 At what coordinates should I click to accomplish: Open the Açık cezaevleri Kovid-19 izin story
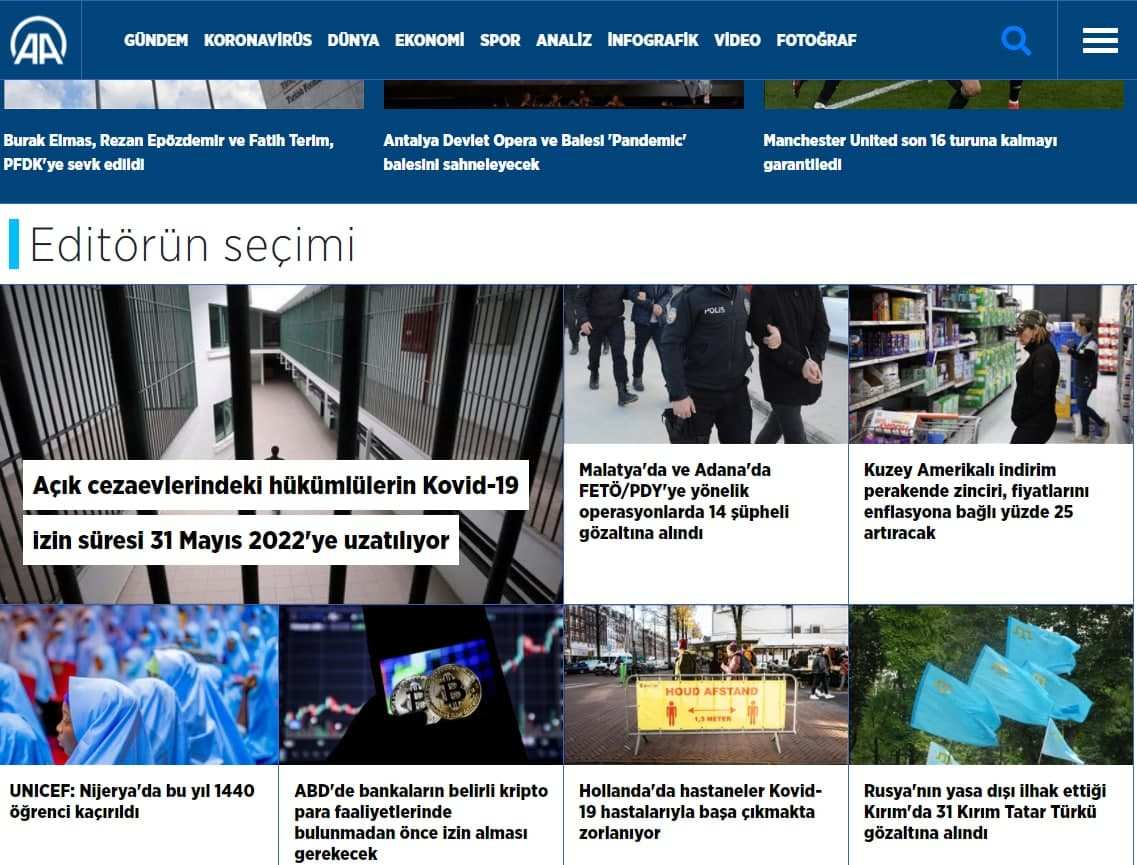pyautogui.click(x=275, y=513)
